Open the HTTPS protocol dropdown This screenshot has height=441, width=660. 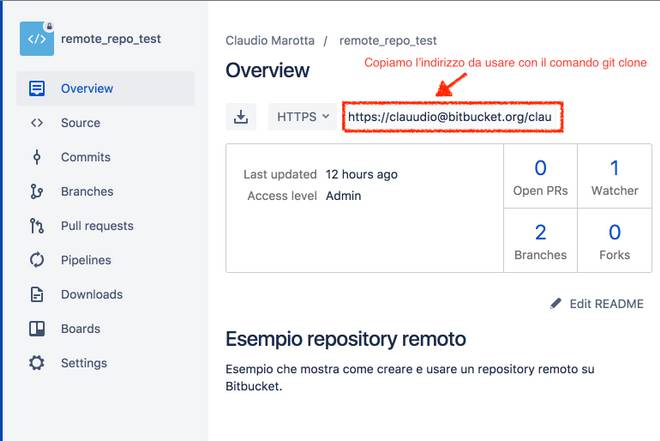tap(302, 117)
